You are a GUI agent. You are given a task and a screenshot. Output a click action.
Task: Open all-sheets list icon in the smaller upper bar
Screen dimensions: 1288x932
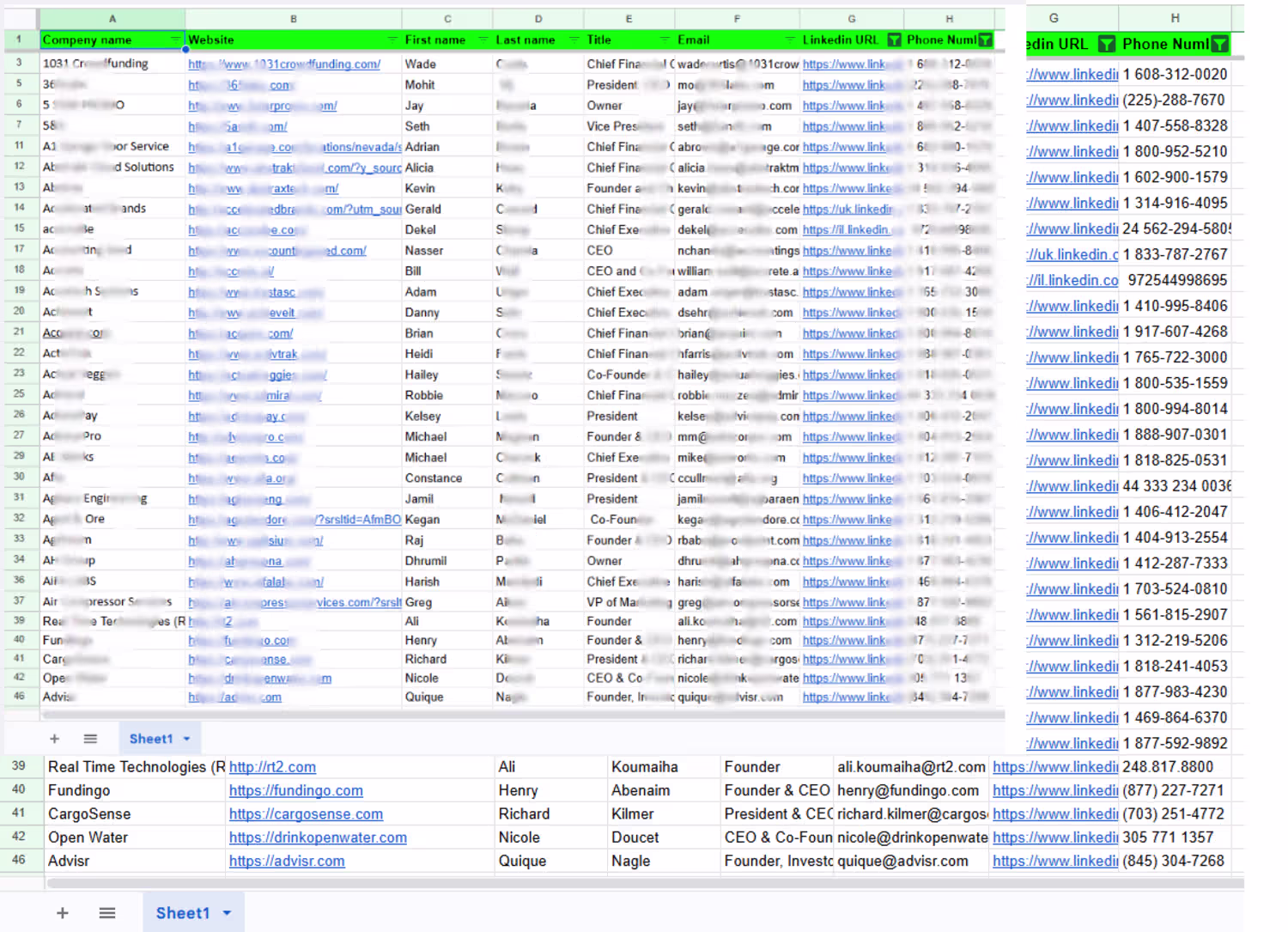[90, 739]
